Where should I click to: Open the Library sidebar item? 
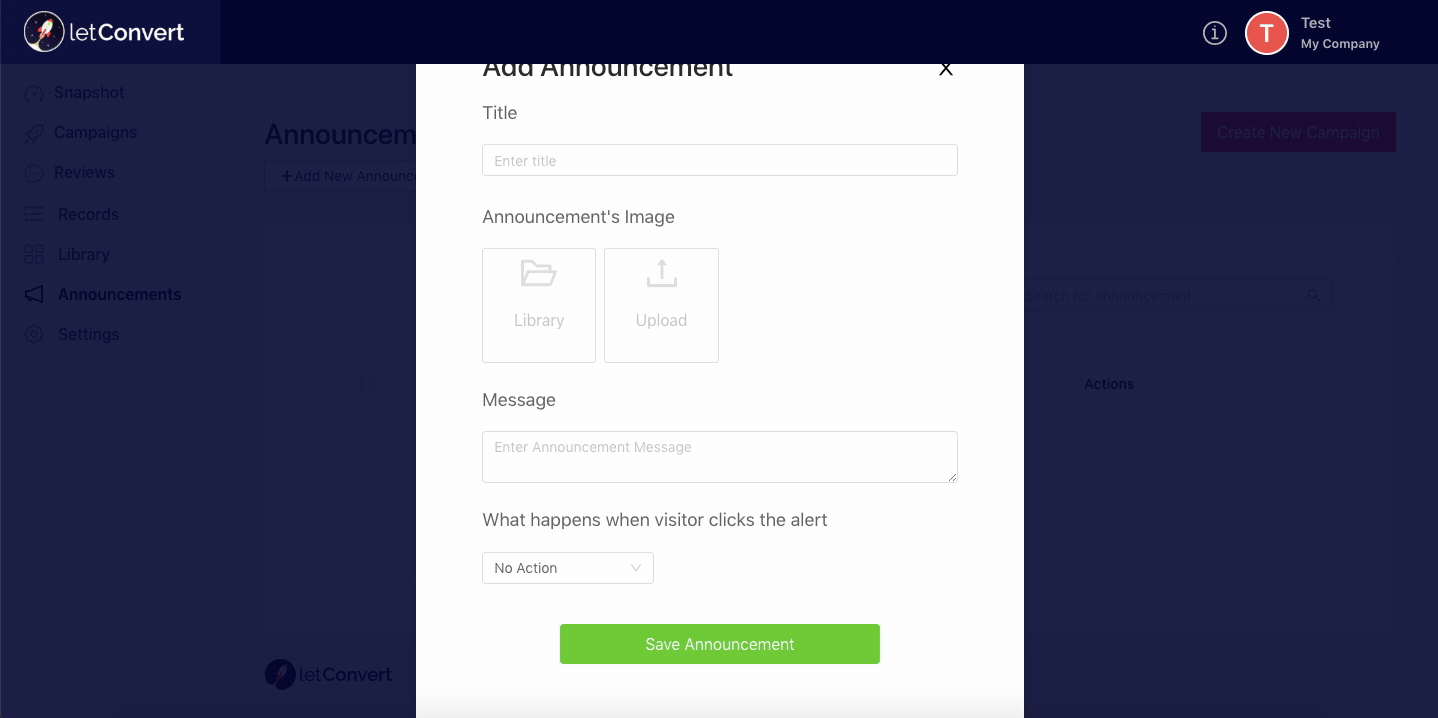click(84, 254)
